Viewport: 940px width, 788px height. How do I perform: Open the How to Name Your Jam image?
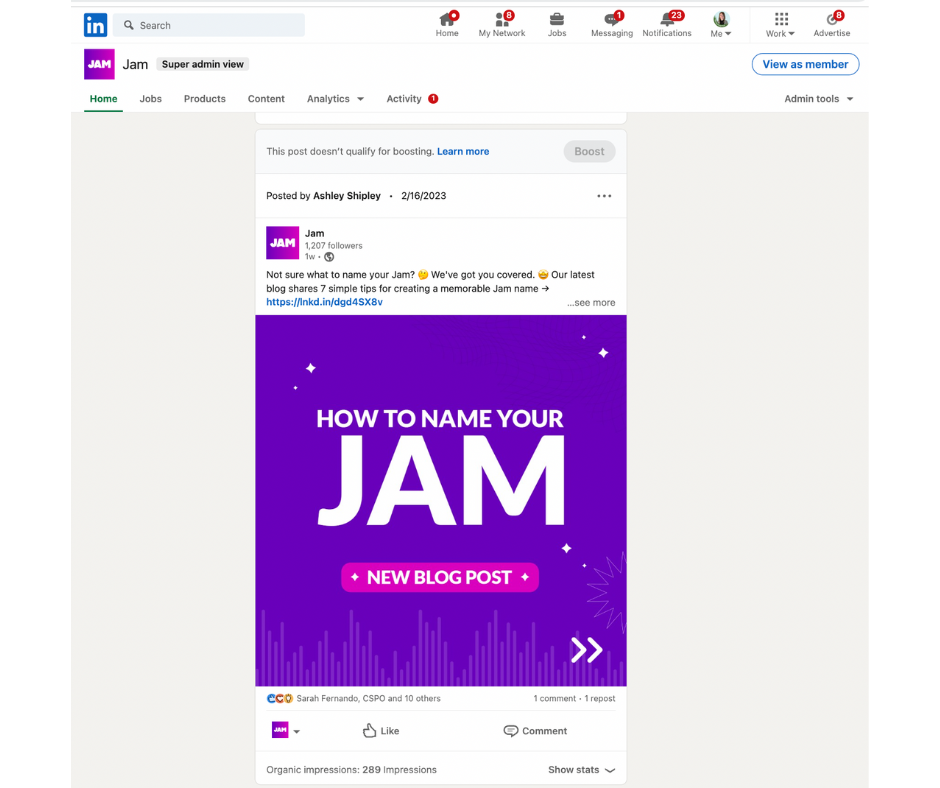coord(441,500)
